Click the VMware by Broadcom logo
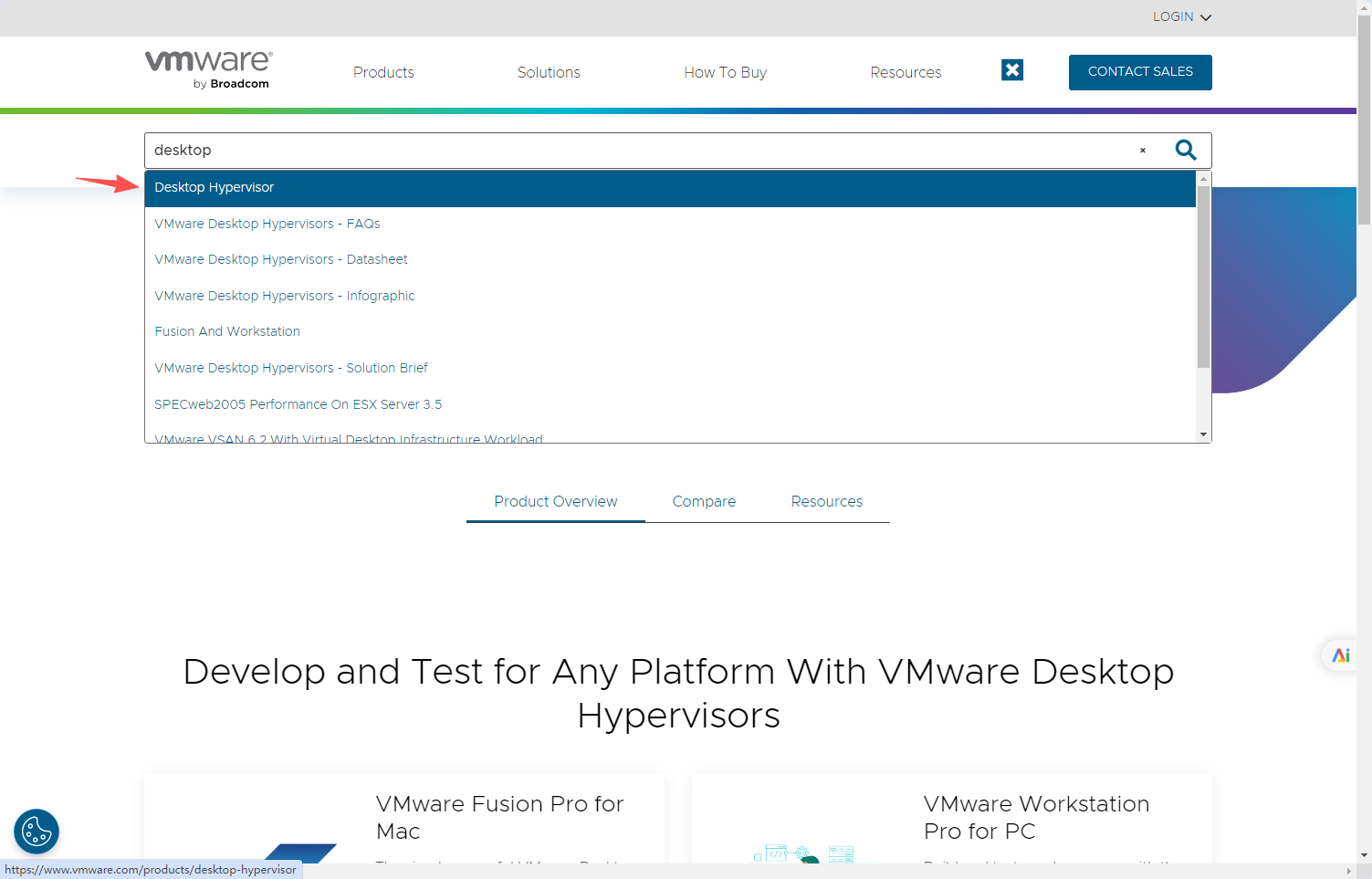The image size is (1372, 879). pyautogui.click(x=209, y=70)
